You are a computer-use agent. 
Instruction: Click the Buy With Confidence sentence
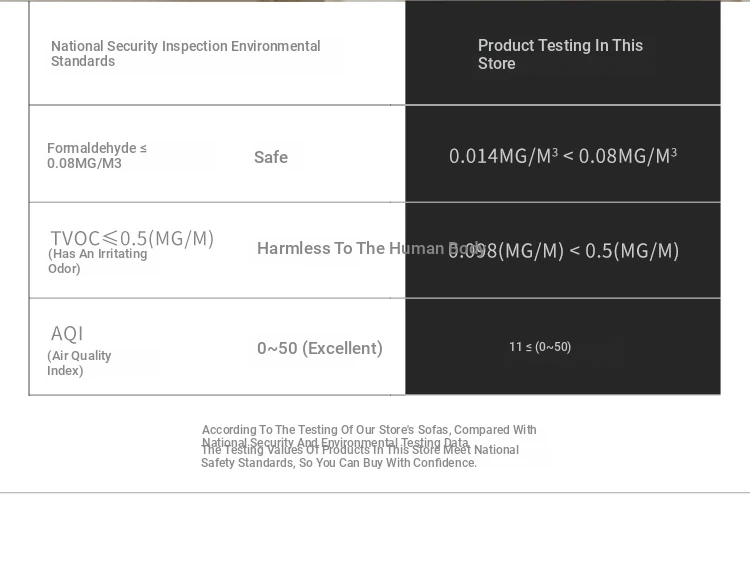coord(339,464)
